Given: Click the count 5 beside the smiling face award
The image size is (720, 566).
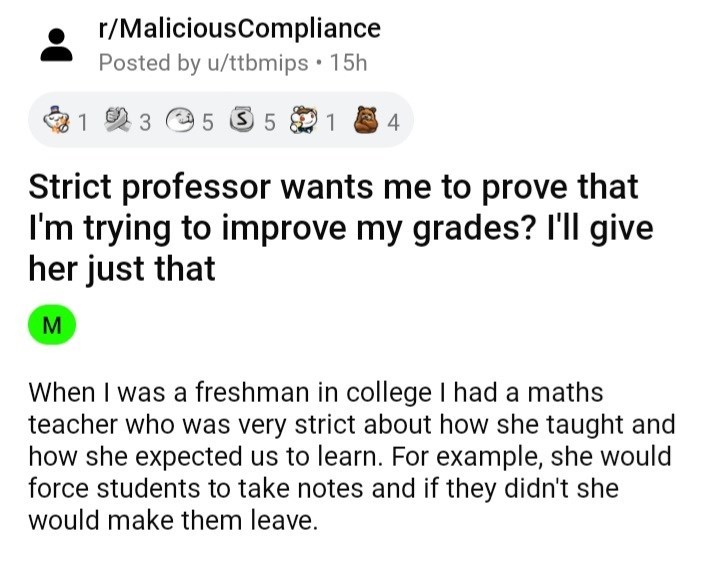Looking at the screenshot, I should point(208,124).
